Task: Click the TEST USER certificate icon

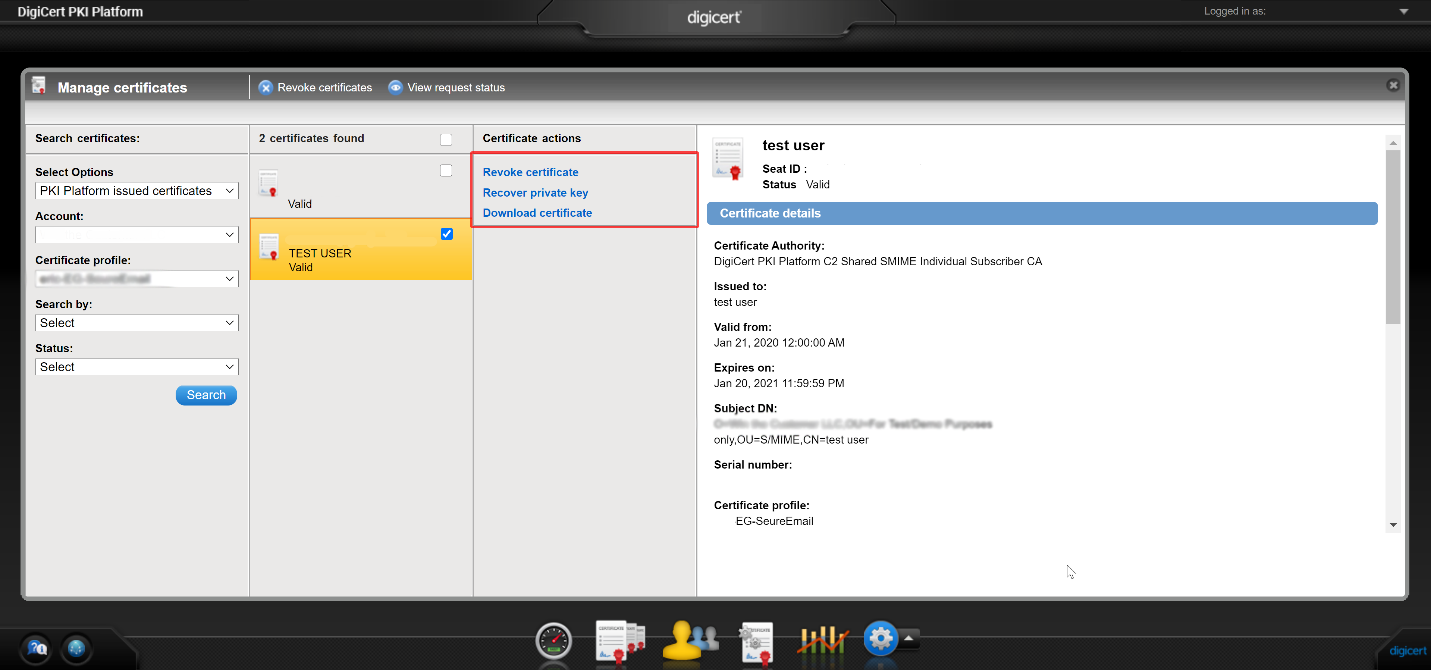Action: point(269,248)
